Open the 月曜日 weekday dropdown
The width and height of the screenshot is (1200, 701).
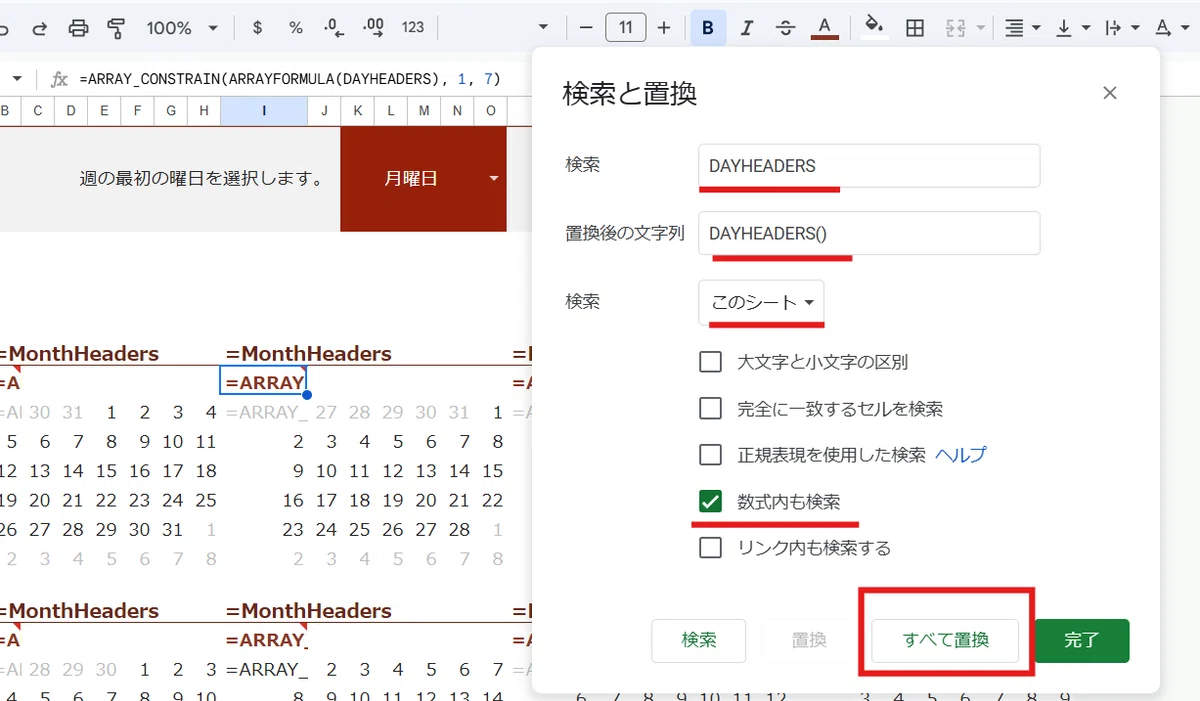coord(493,179)
